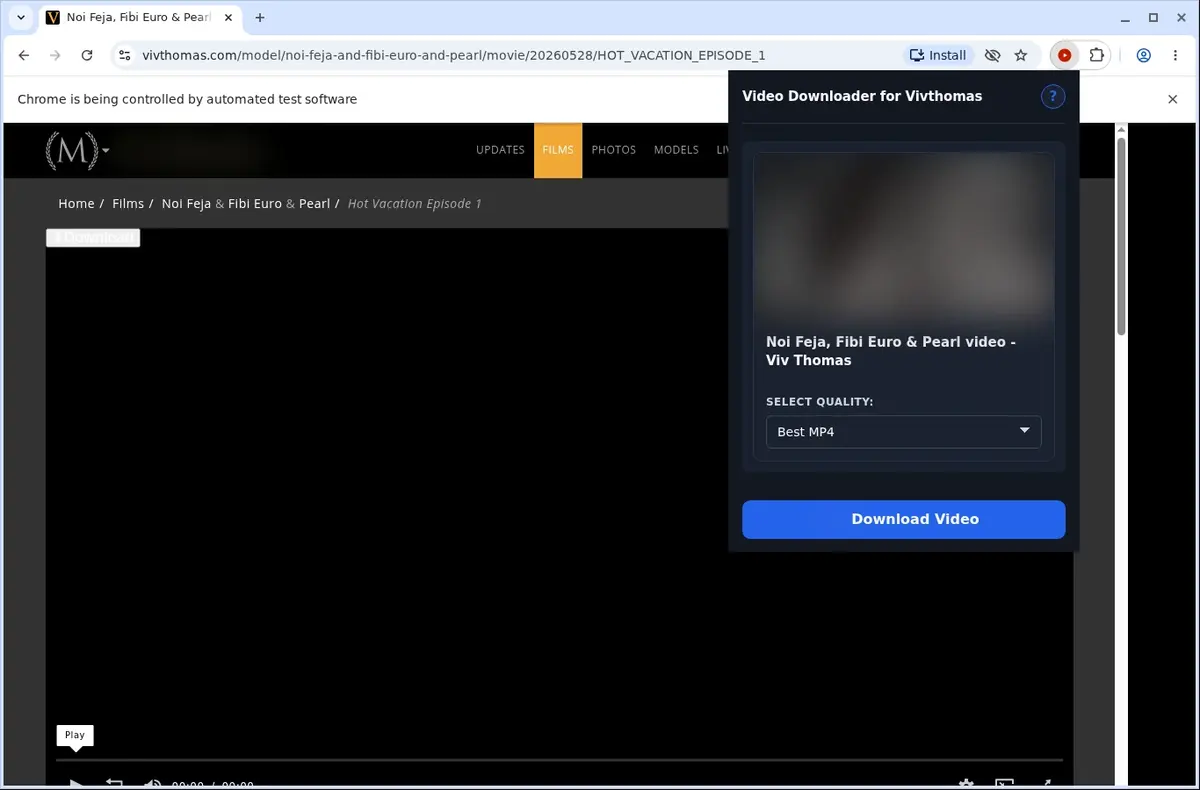
Task: Click the crossed-out eye icon in the address bar
Action: 992,55
